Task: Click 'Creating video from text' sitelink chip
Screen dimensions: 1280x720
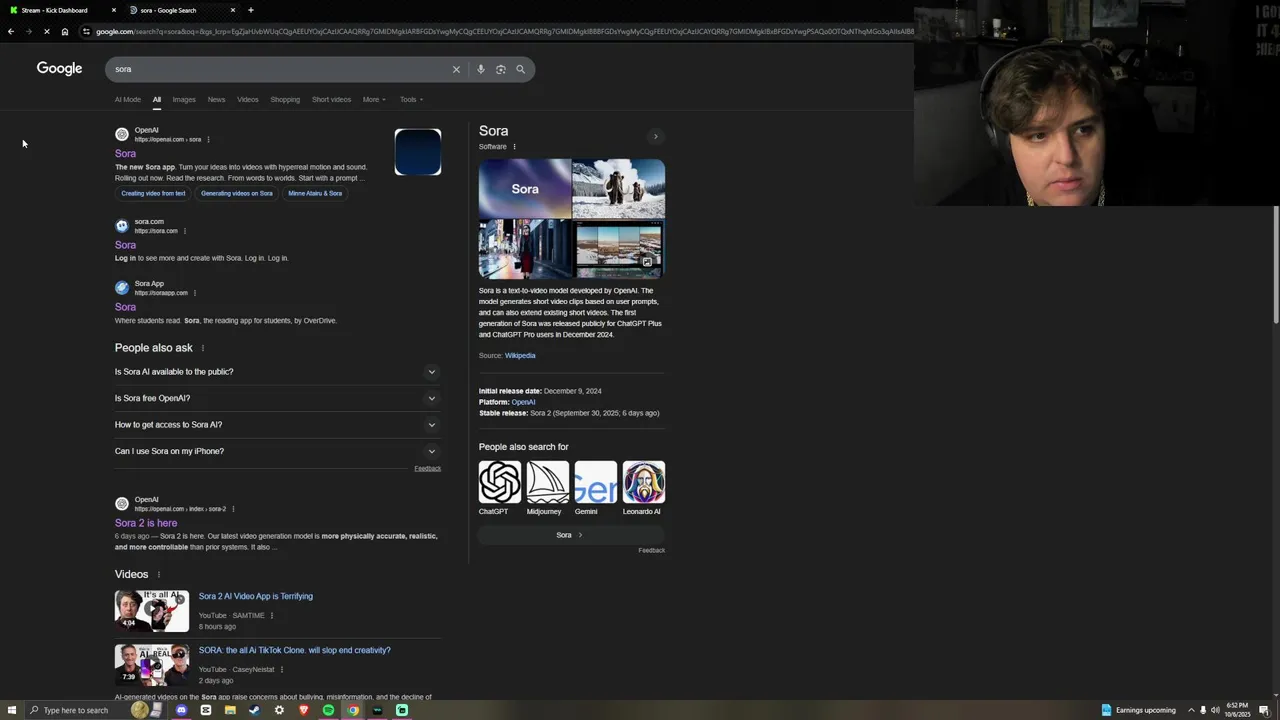Action: pyautogui.click(x=153, y=193)
